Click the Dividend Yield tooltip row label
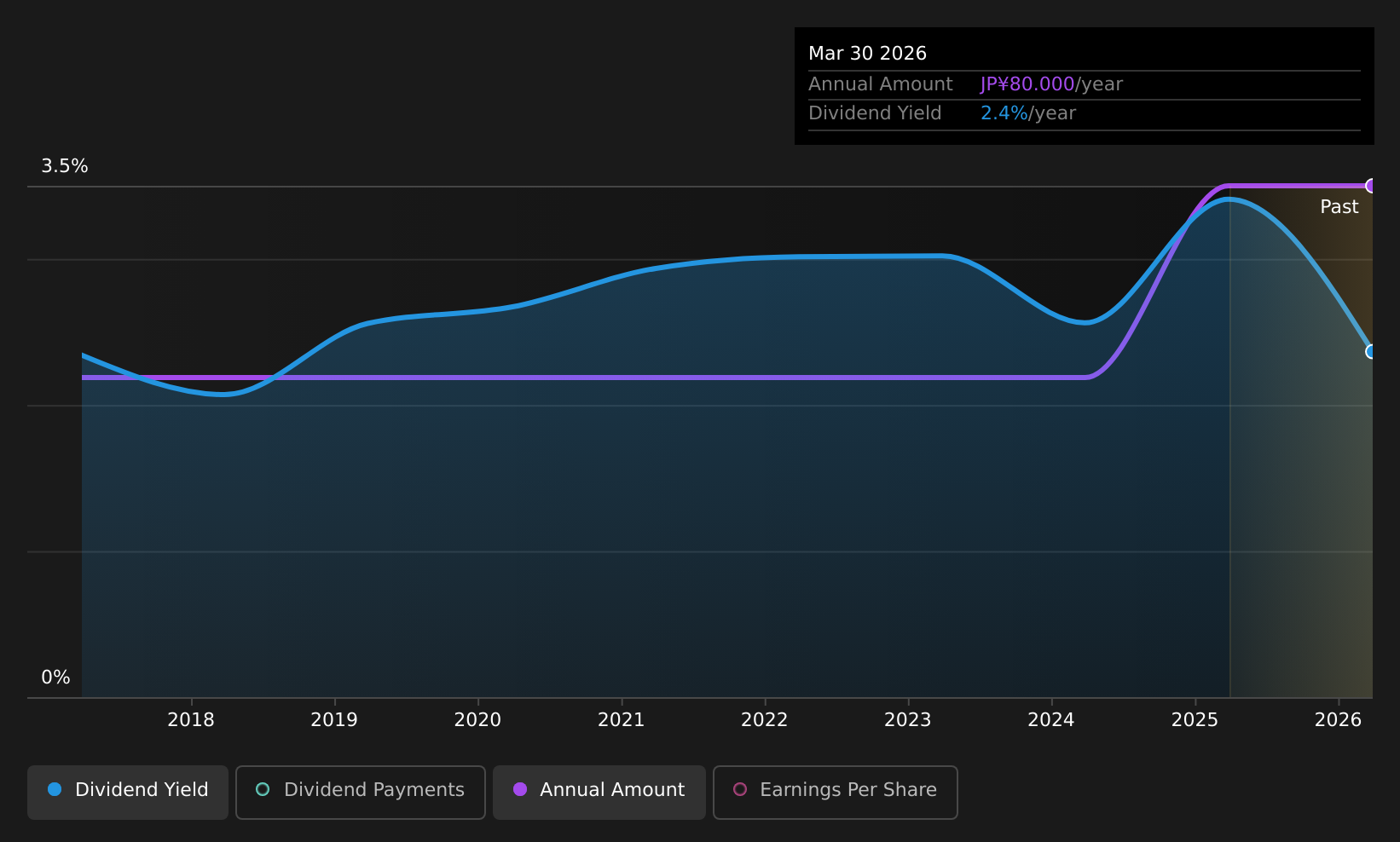1400x842 pixels. tap(875, 113)
